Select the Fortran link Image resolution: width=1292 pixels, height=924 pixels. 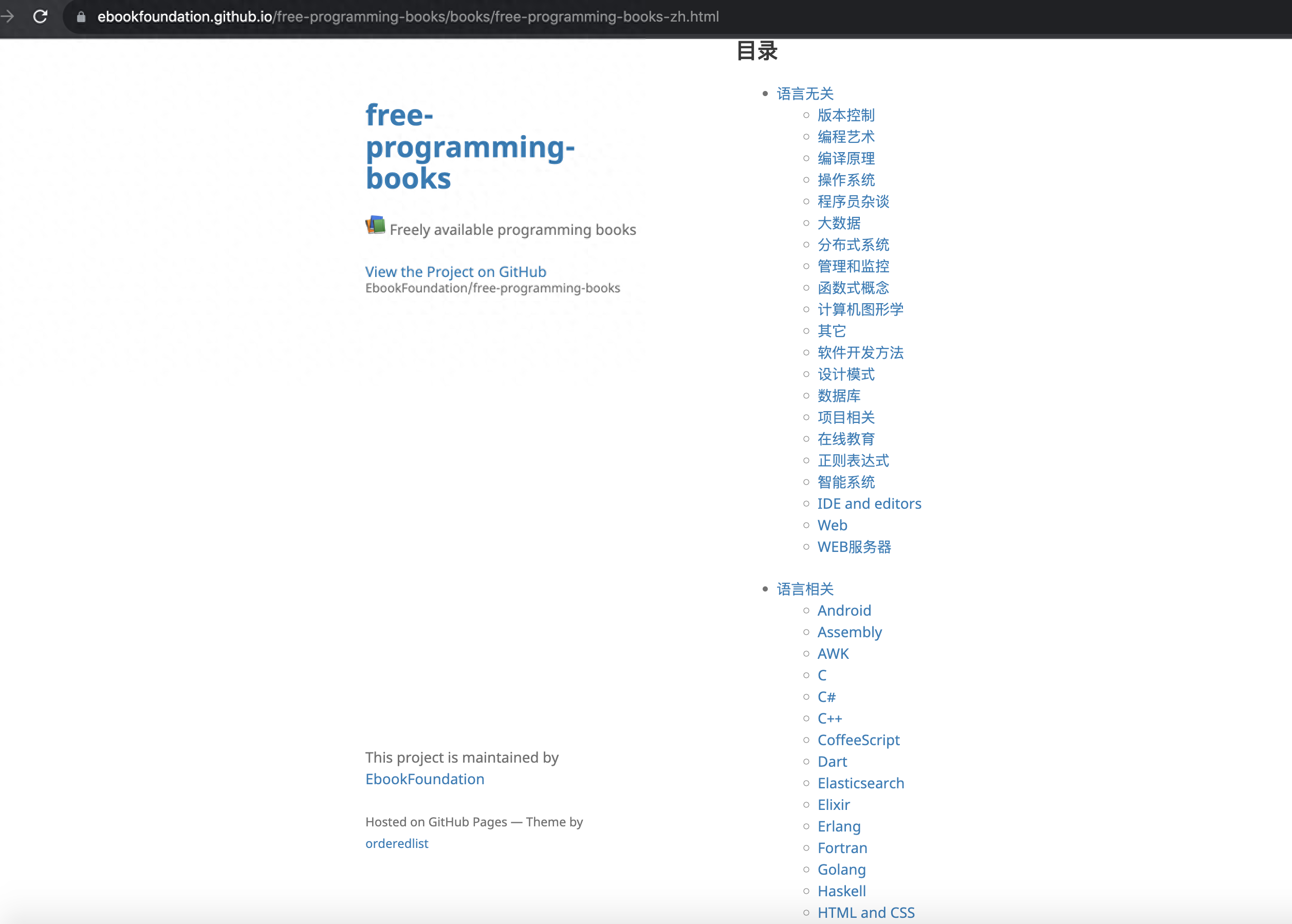coord(842,848)
